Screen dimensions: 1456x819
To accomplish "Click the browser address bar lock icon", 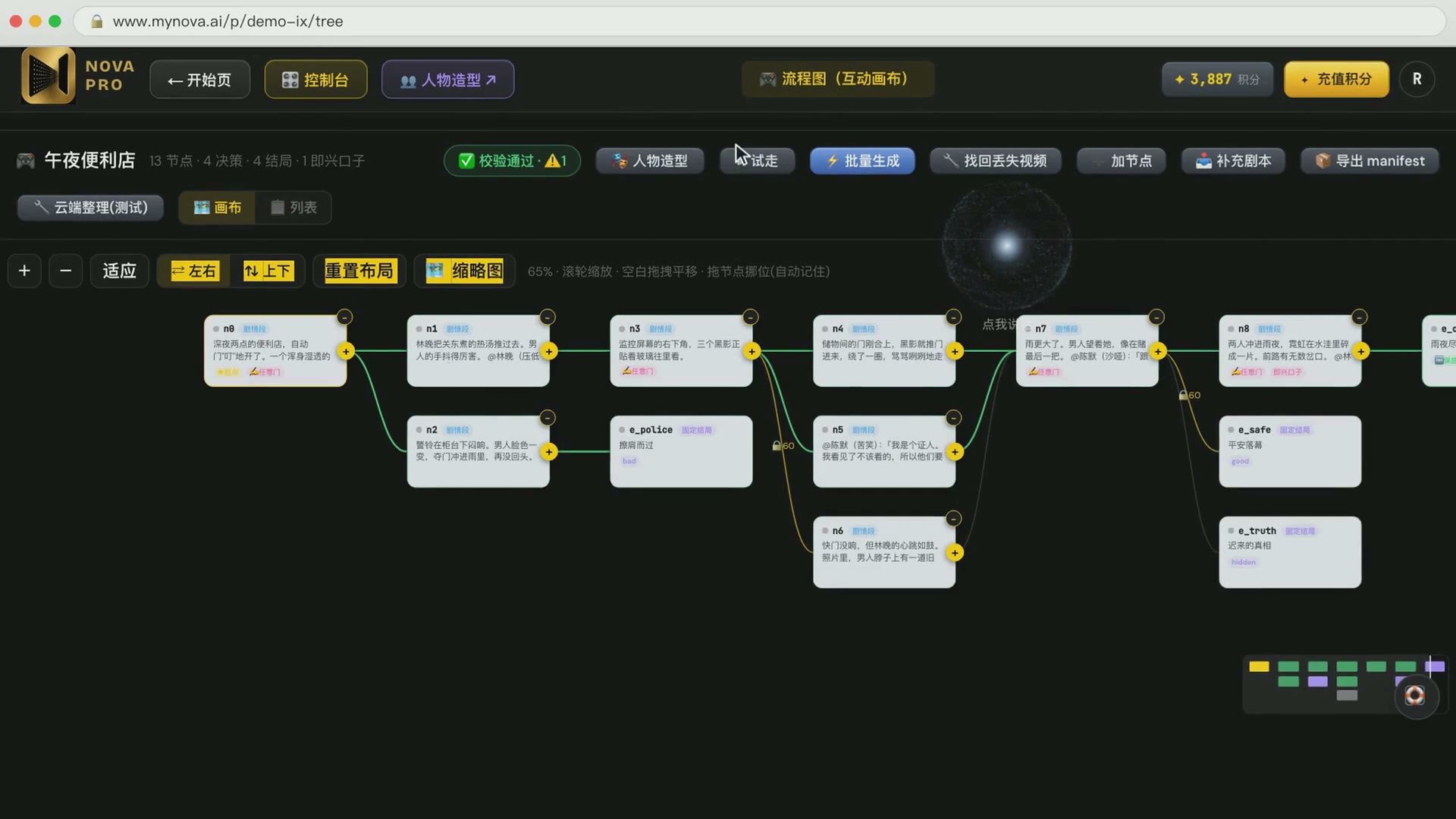I will [x=96, y=21].
